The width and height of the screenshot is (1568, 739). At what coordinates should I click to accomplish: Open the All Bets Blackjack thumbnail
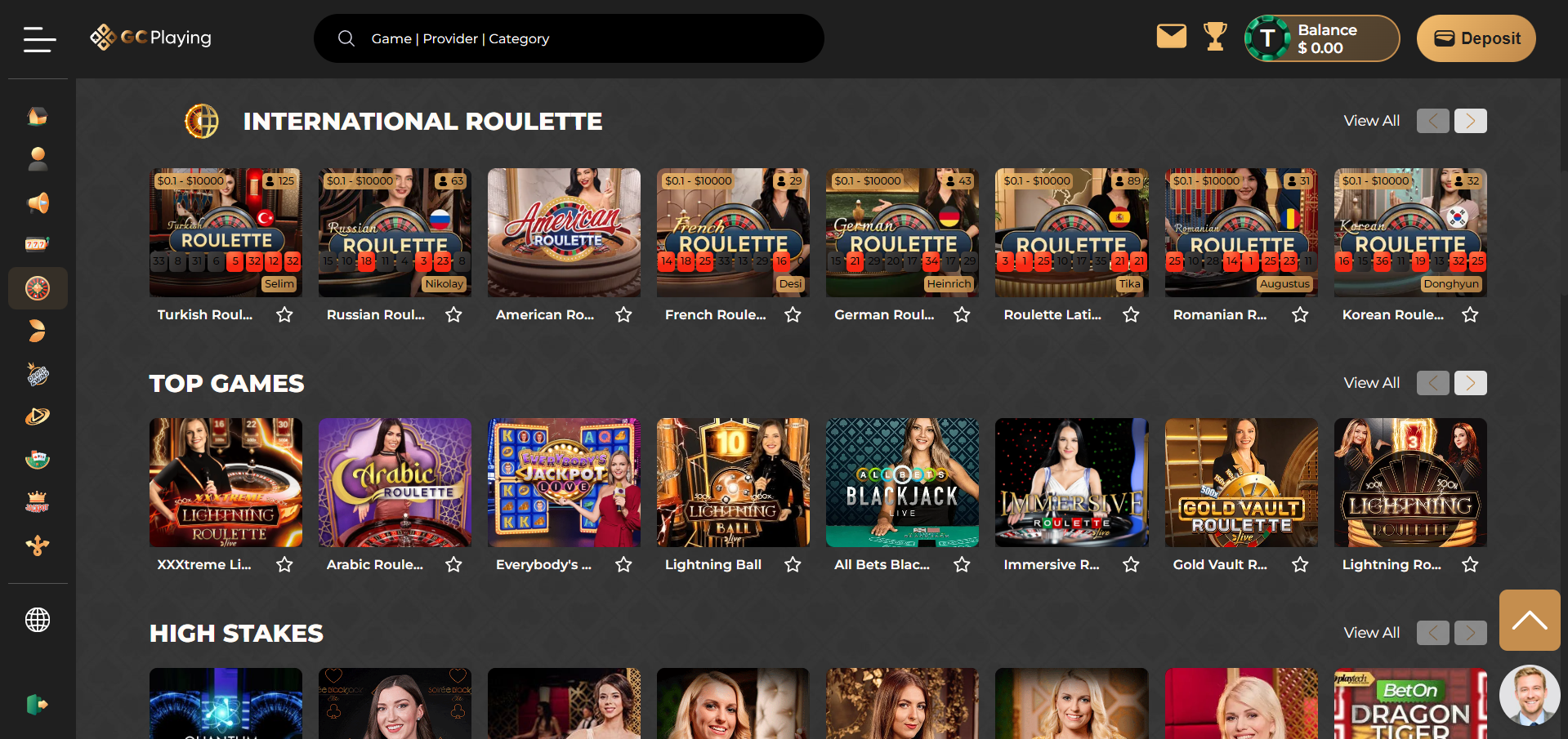[902, 483]
